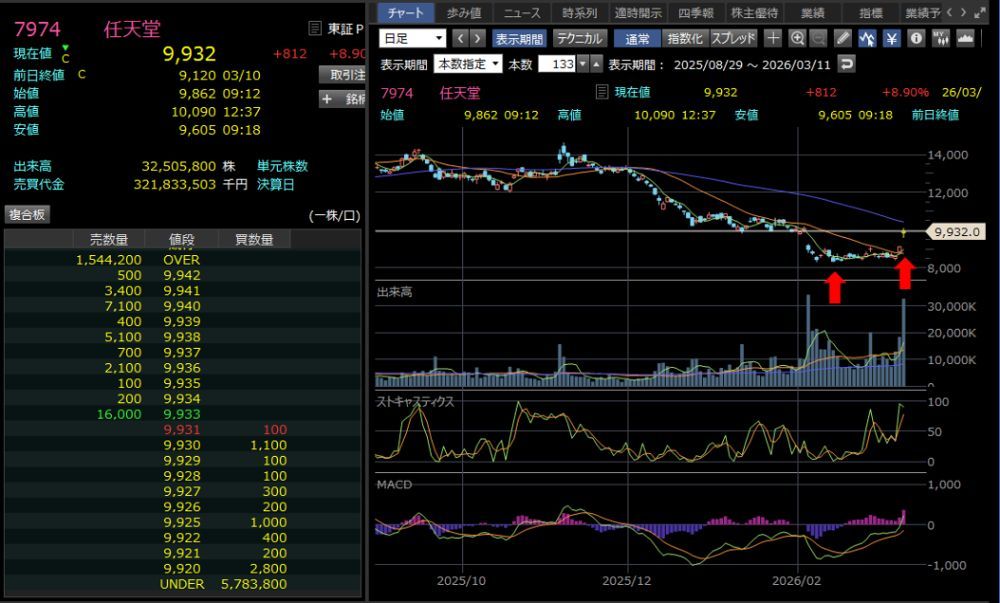
Task: Click ask price 9,940 with 7,100 quantity
Action: [182, 306]
